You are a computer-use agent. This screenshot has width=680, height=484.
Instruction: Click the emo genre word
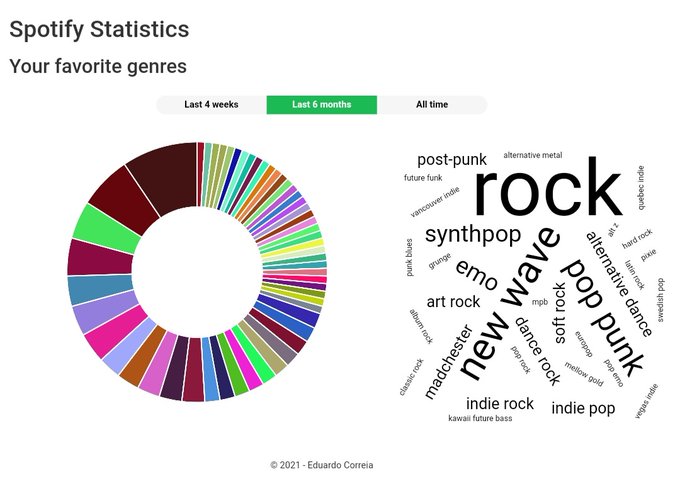click(x=477, y=275)
